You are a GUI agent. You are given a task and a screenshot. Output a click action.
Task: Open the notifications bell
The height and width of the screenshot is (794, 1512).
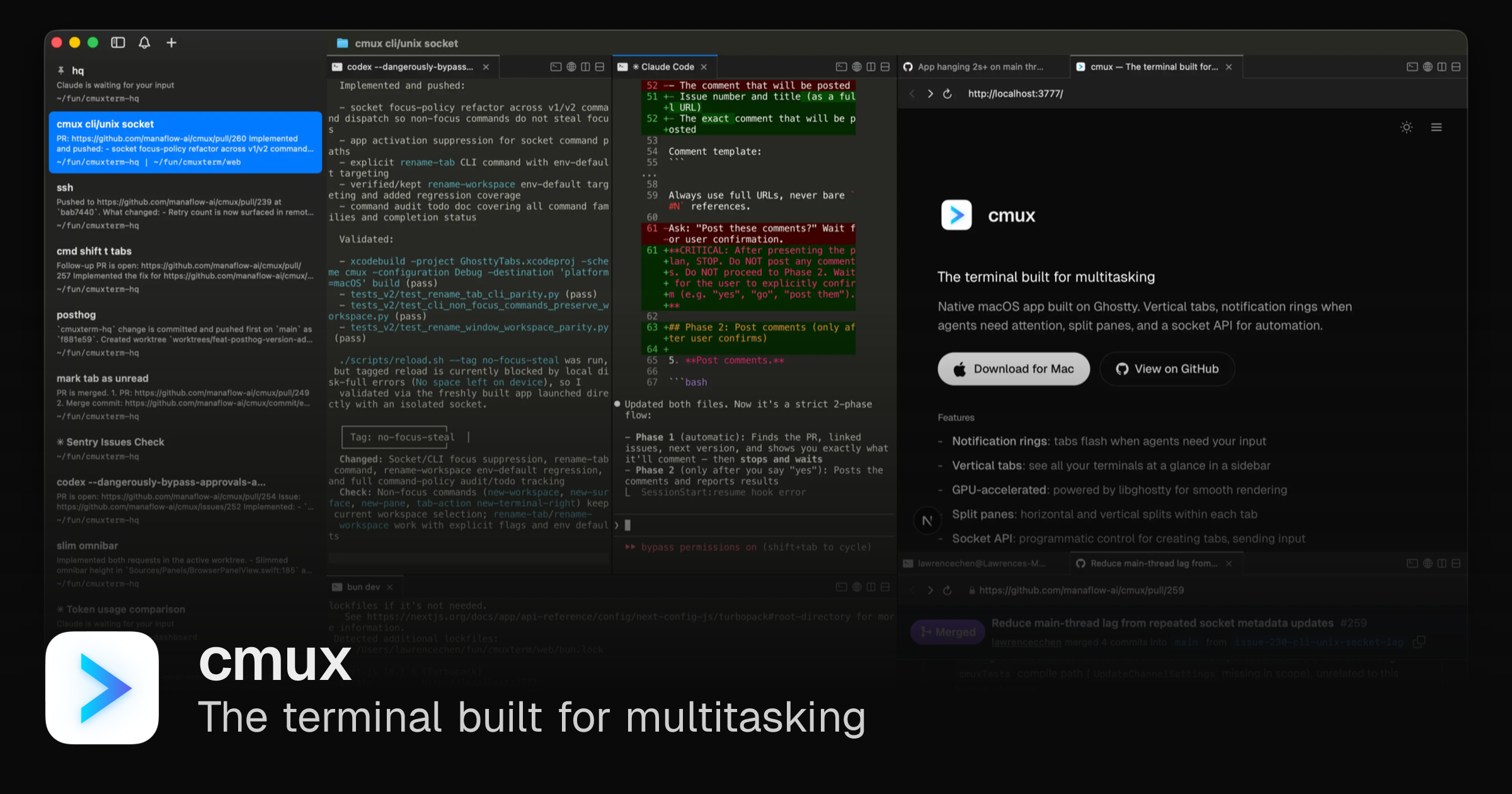(x=144, y=43)
